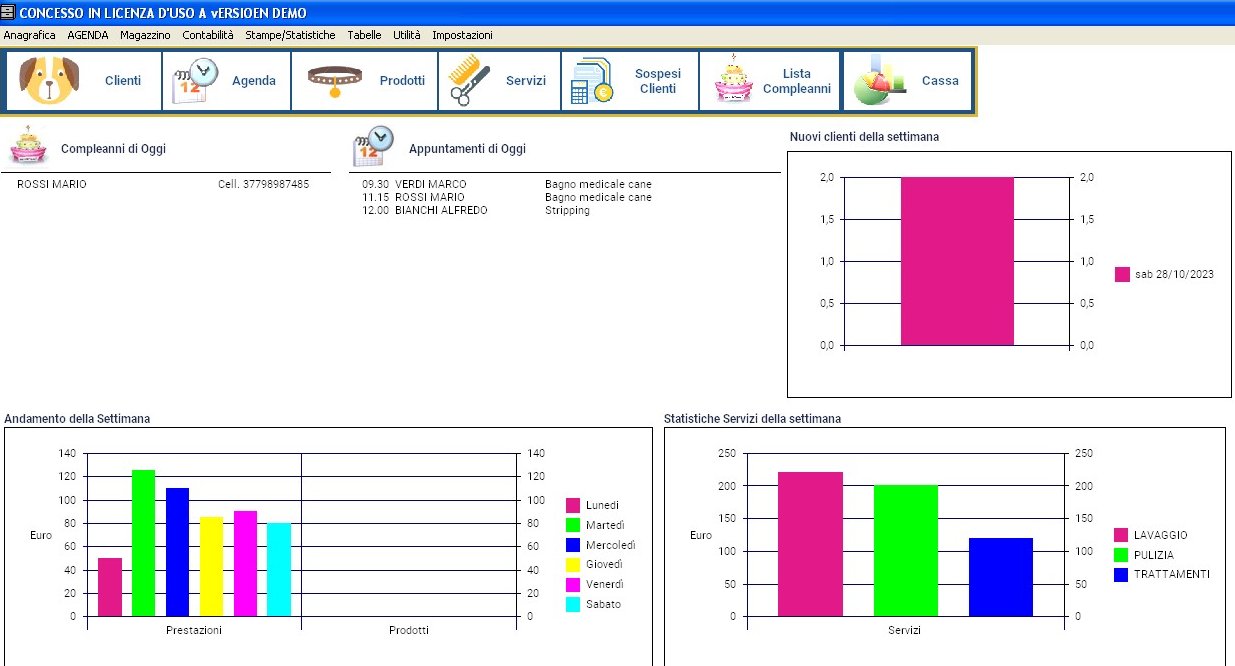Open the Contabilità menu

208,35
